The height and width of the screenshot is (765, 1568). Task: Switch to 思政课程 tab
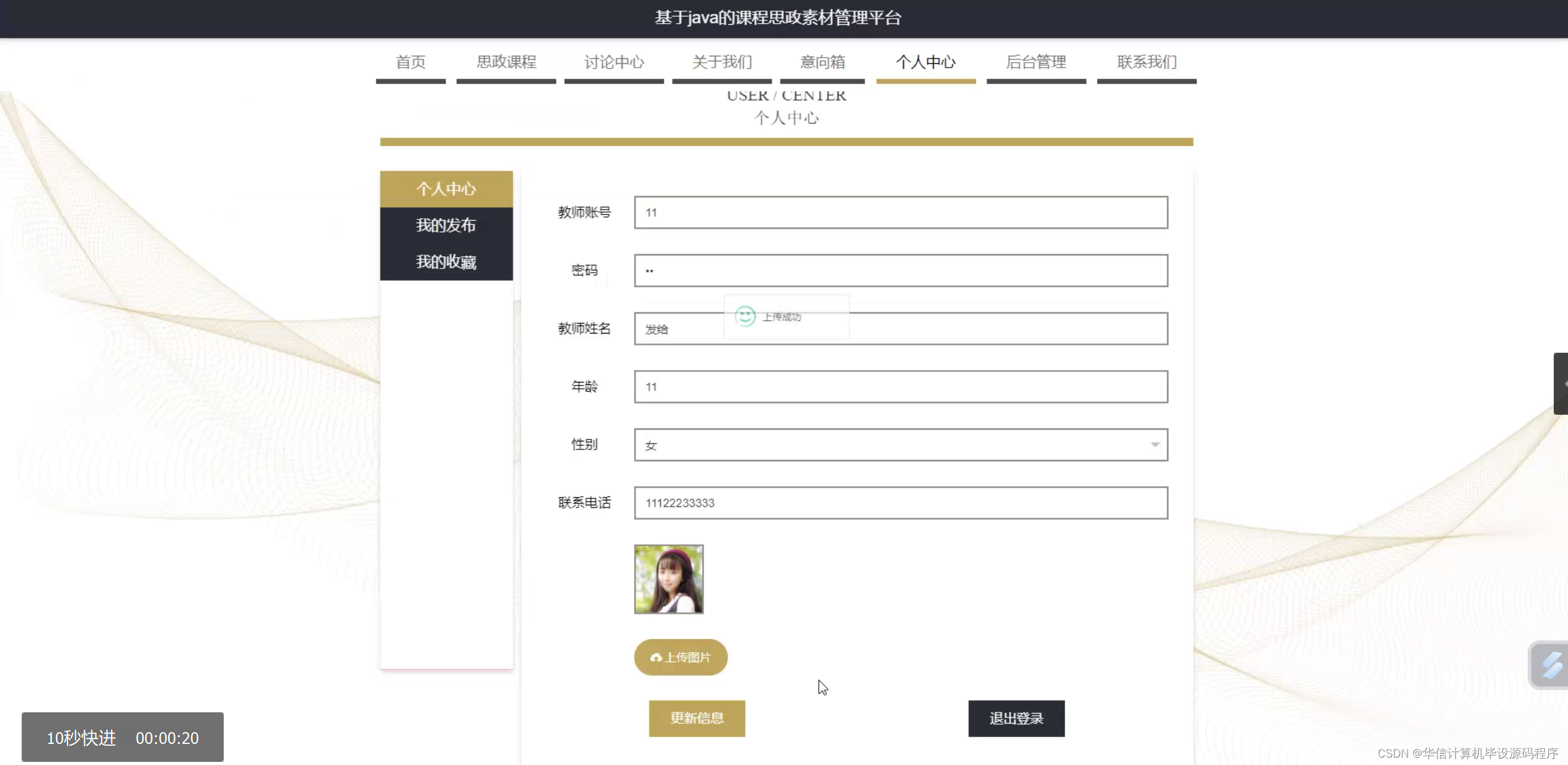point(506,62)
